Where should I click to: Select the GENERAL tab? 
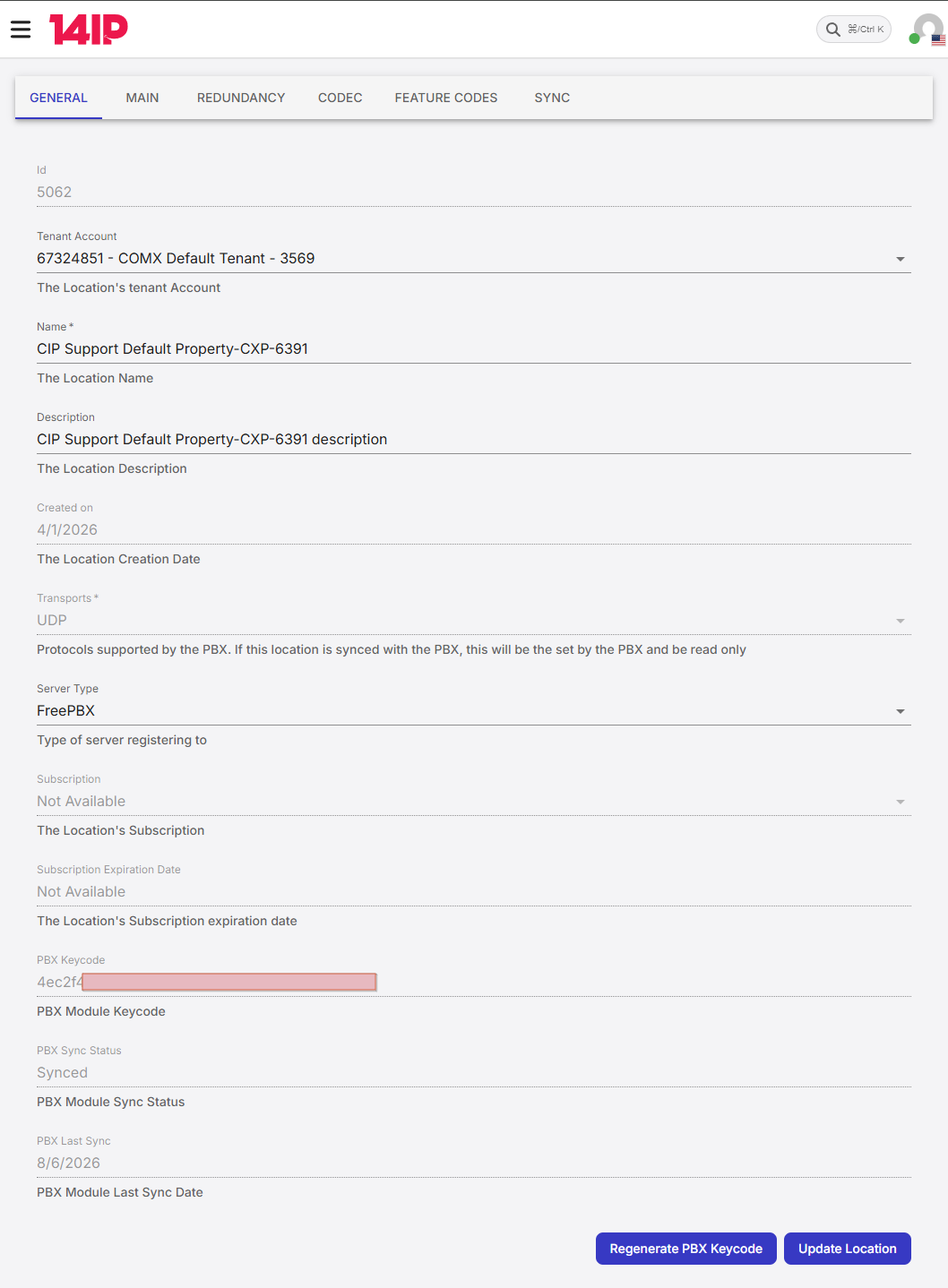(x=58, y=98)
